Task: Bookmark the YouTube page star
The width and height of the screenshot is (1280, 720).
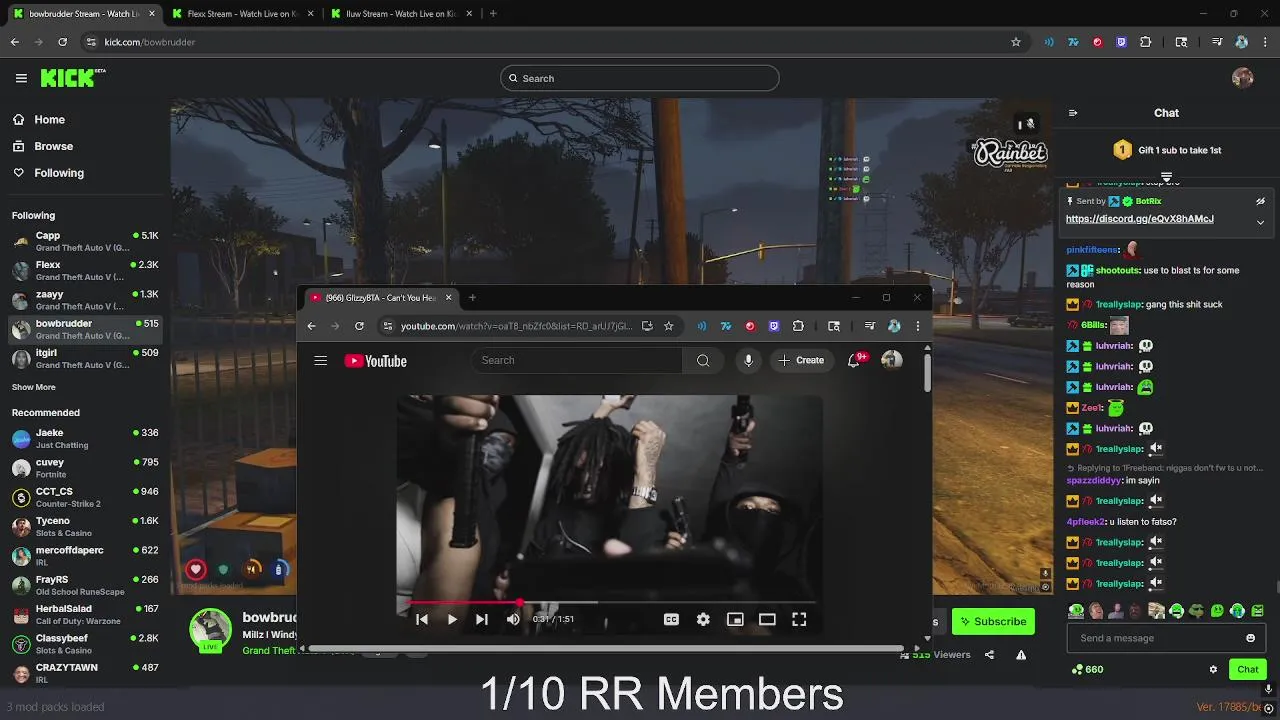Action: pos(669,326)
